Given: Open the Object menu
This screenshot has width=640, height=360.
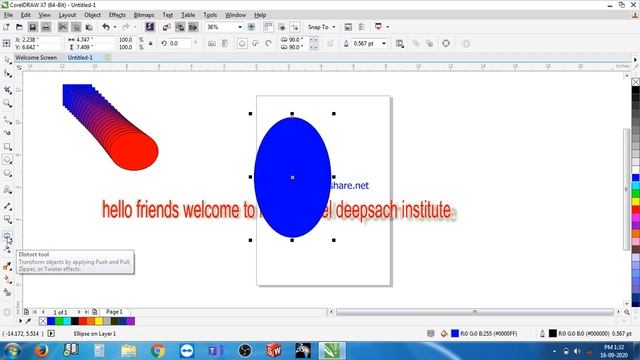Looking at the screenshot, I should click(x=92, y=15).
